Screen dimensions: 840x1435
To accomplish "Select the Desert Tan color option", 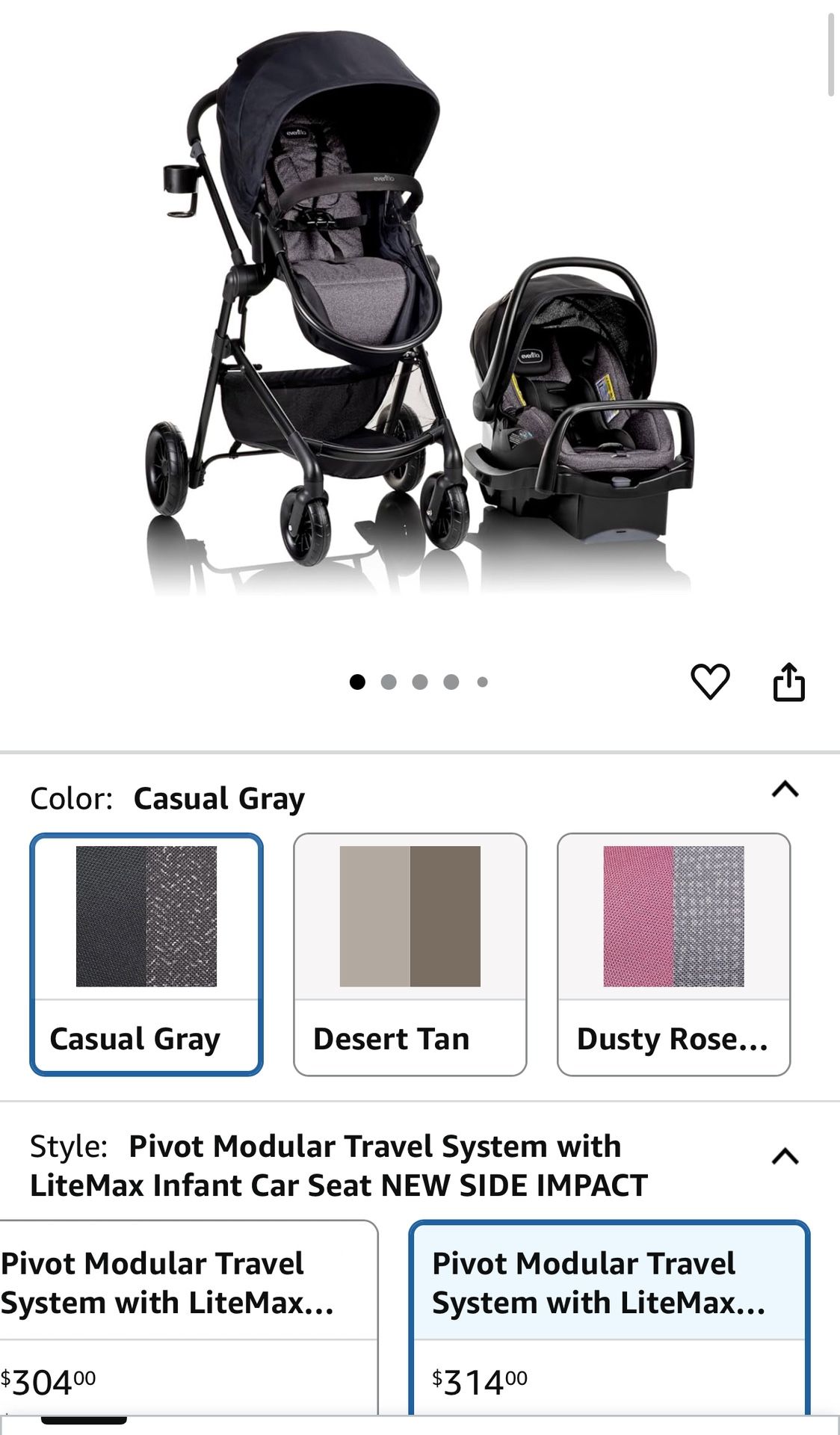I will [410, 954].
